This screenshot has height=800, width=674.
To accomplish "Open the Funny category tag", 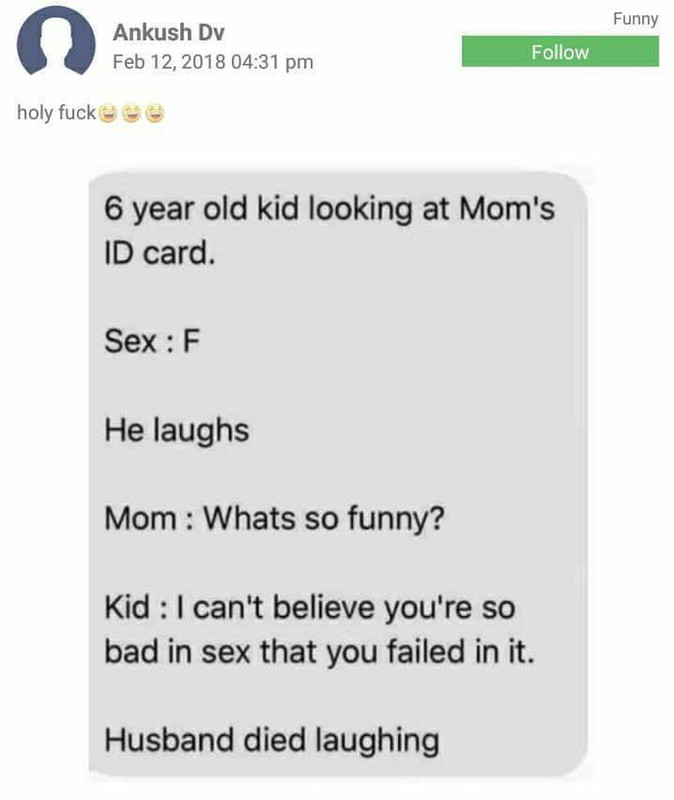I will click(x=635, y=18).
